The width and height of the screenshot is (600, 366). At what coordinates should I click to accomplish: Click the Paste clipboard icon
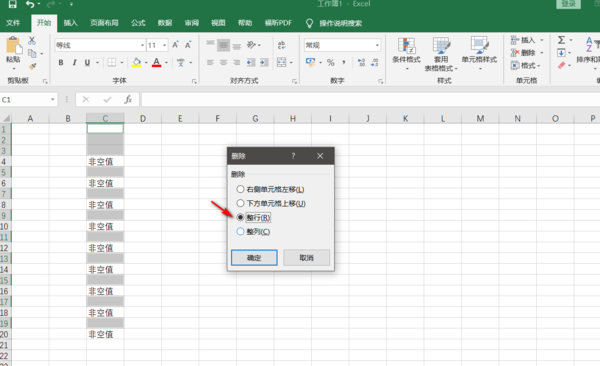[13, 46]
